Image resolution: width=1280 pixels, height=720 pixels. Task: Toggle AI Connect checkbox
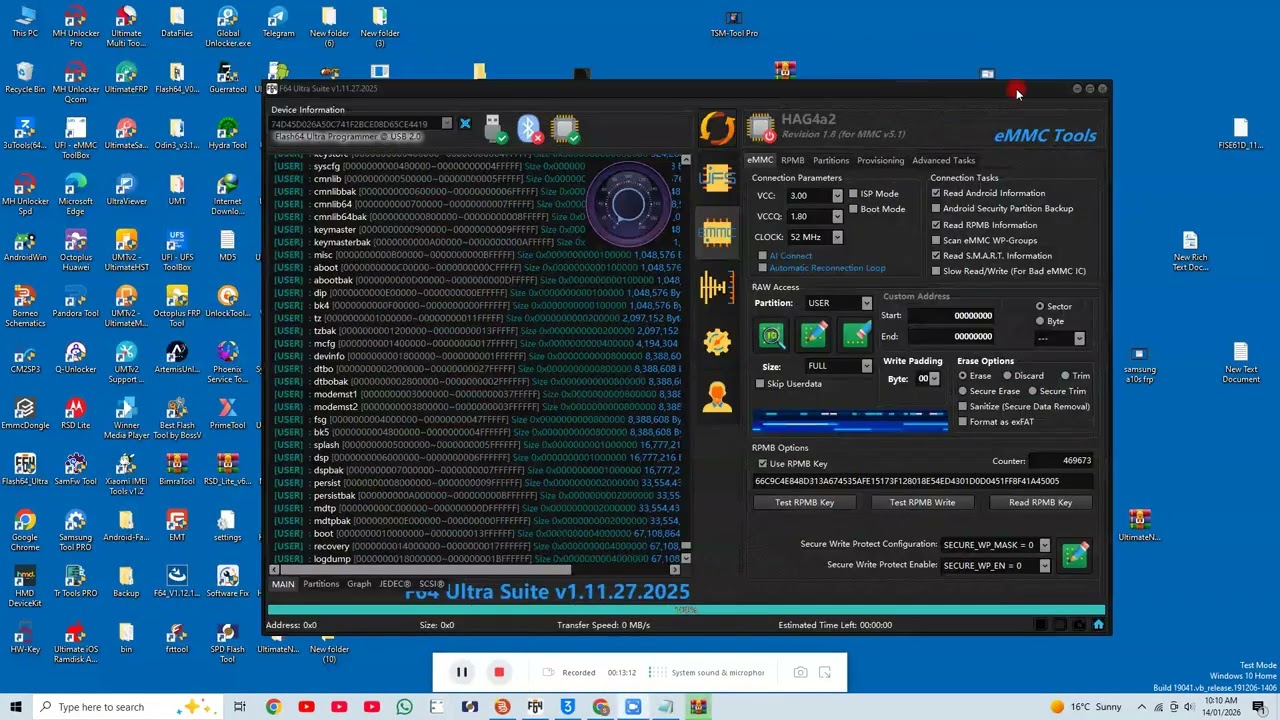pyautogui.click(x=763, y=256)
